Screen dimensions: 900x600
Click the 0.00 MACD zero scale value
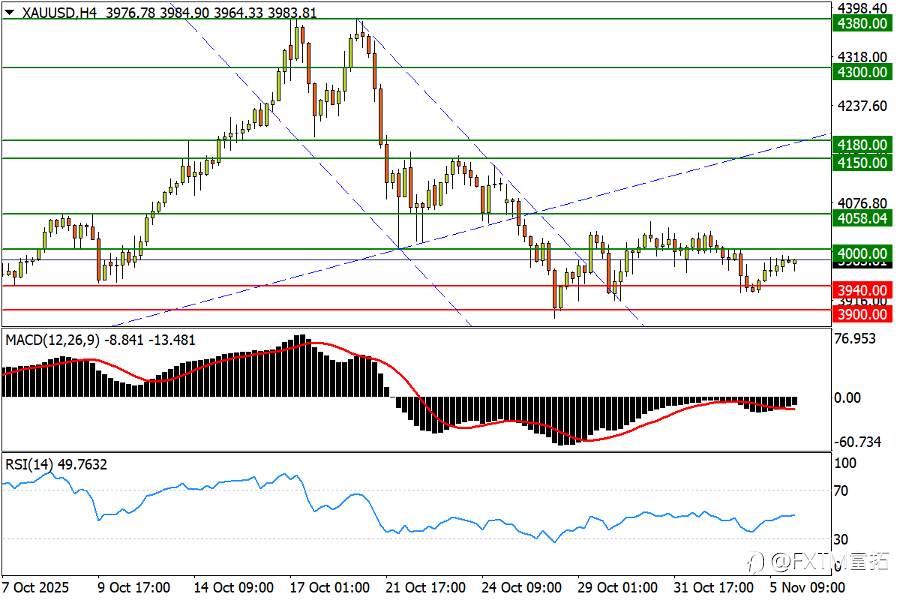coord(848,398)
